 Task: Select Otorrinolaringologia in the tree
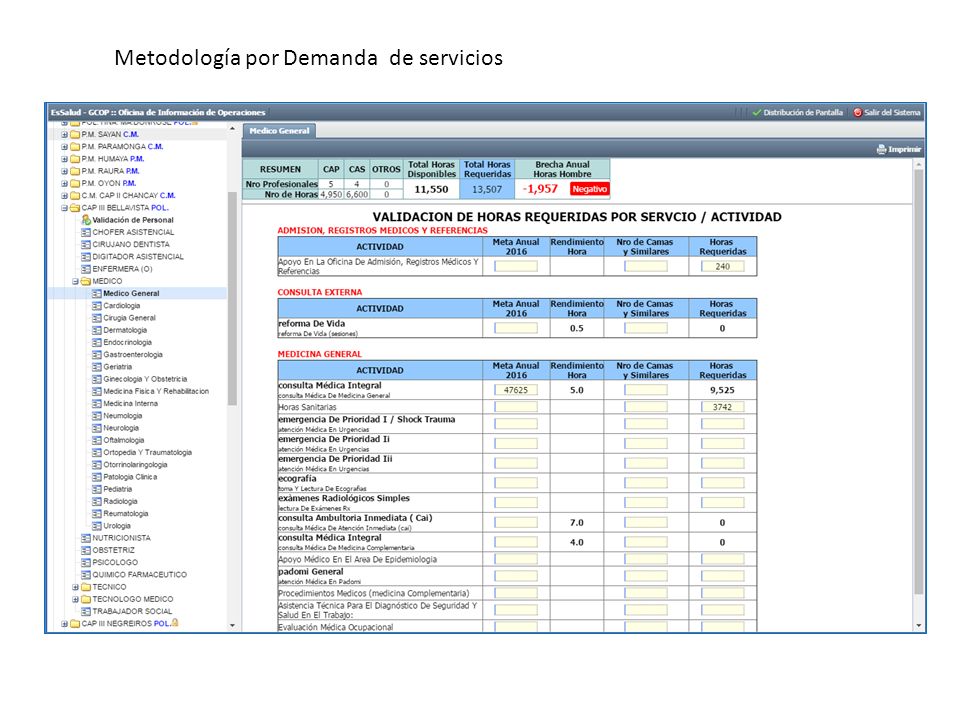pyautogui.click(x=135, y=465)
